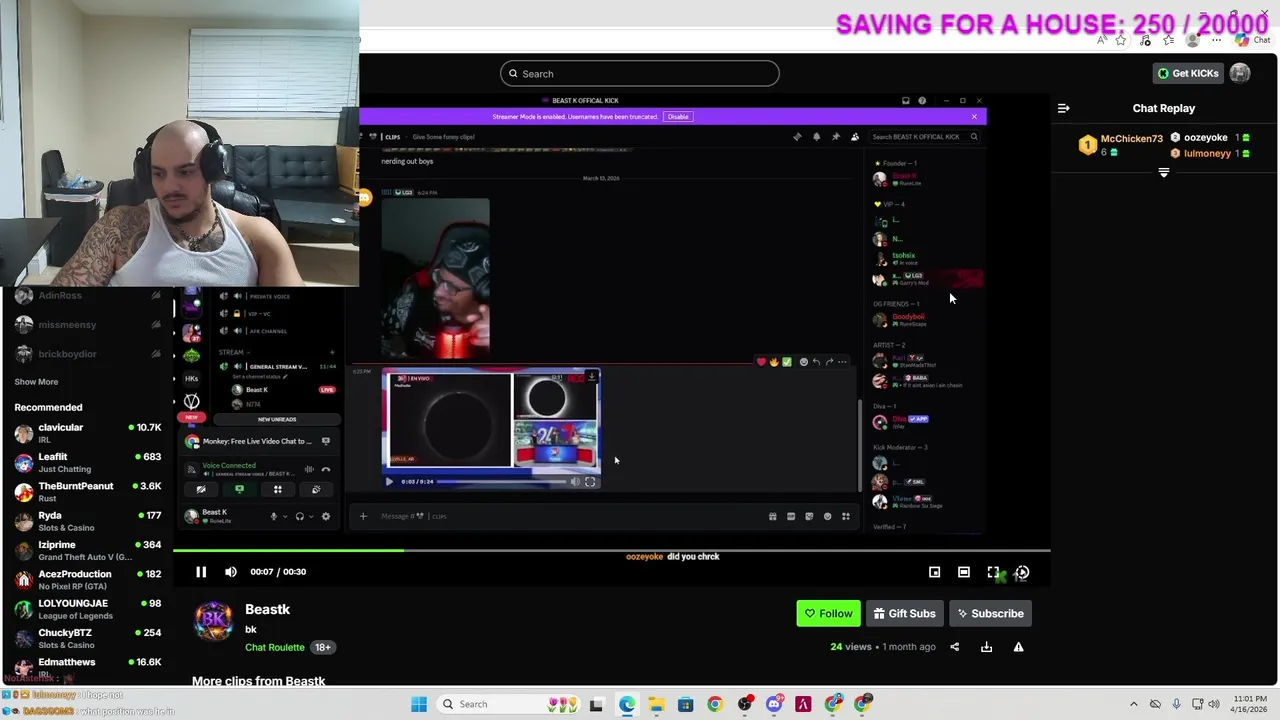Disconnect from Discord voice channel
Screen dimensions: 1280x720
click(325, 469)
